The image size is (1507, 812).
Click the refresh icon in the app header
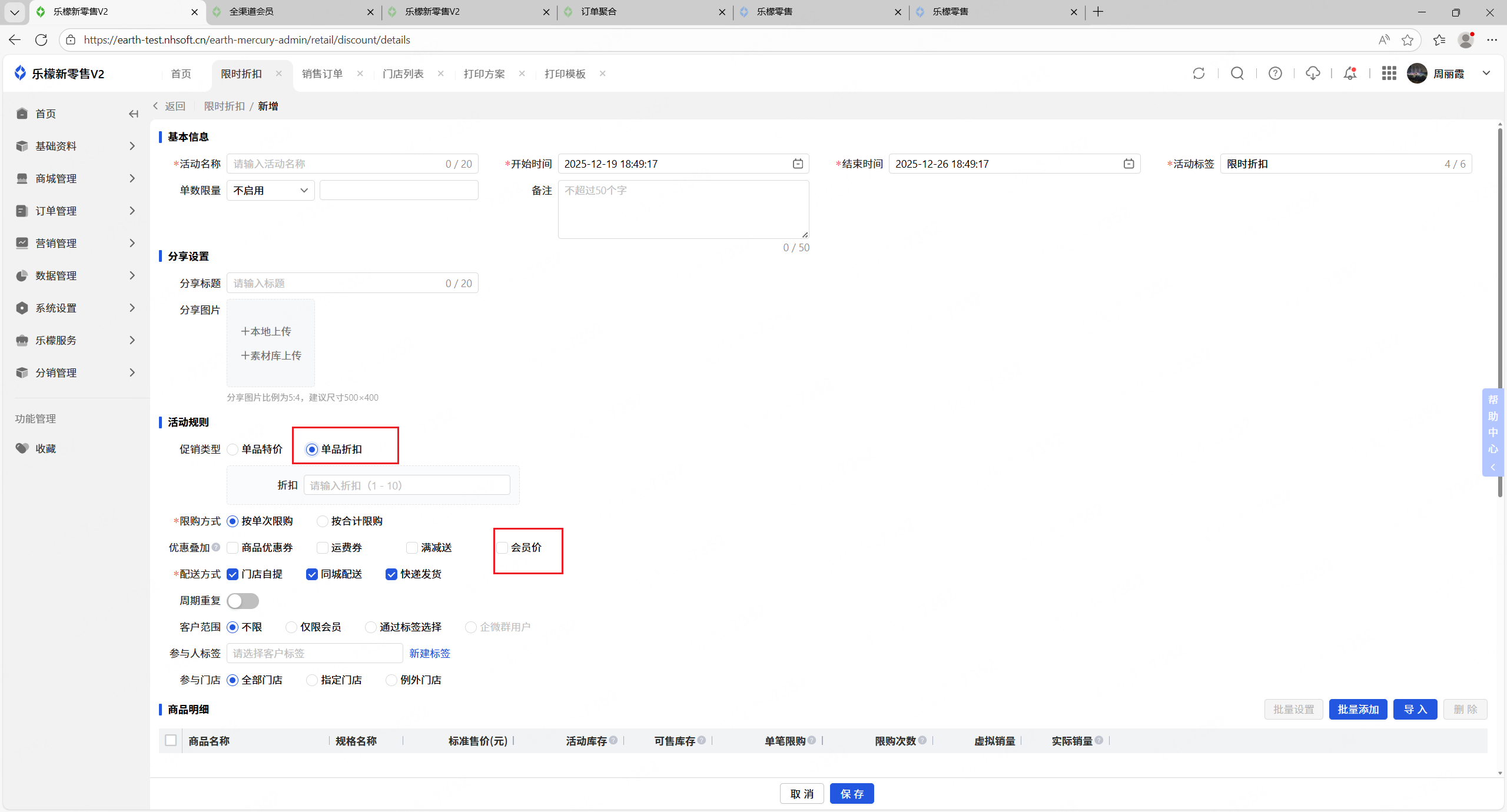click(1199, 74)
